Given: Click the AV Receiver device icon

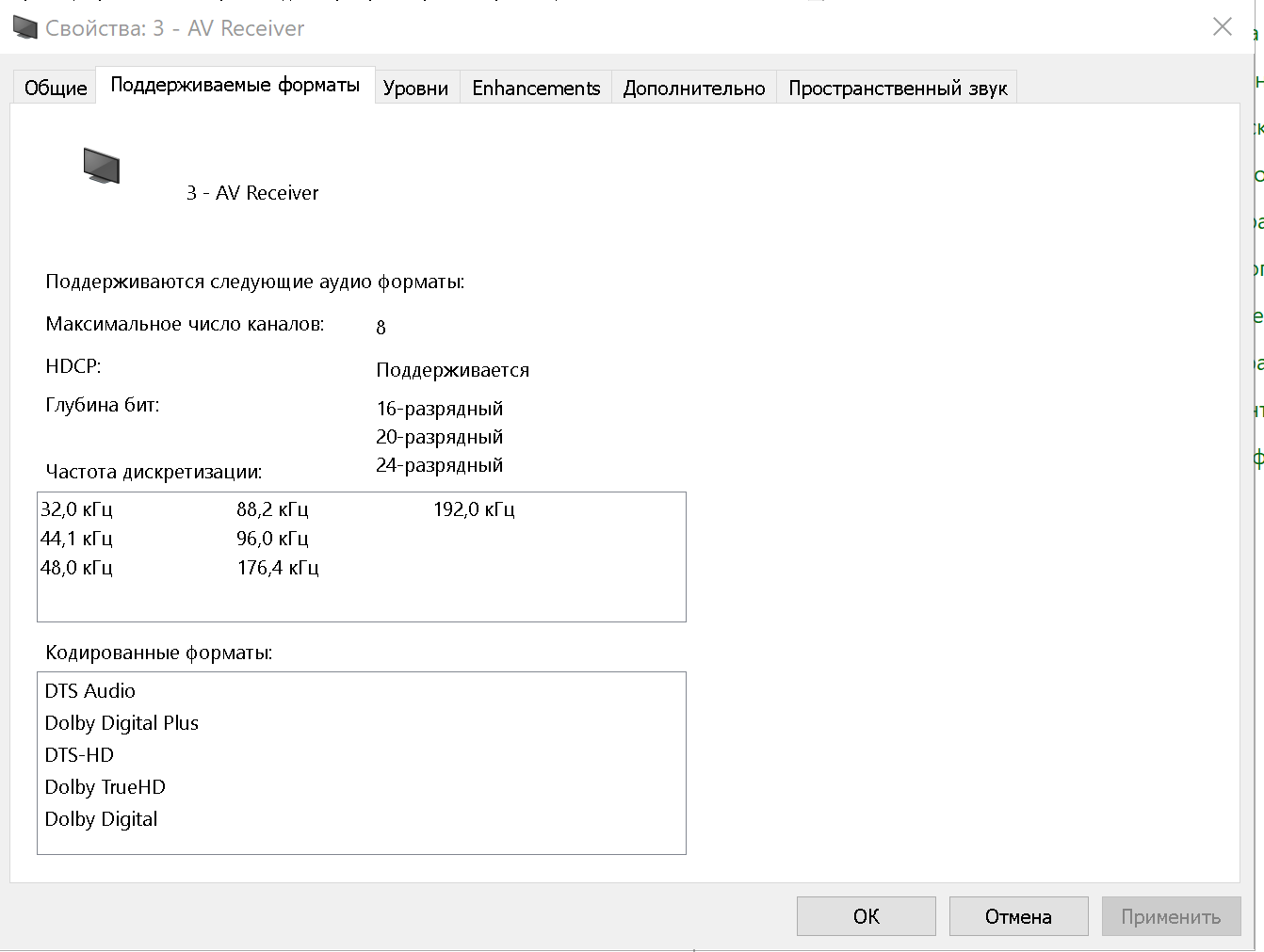Looking at the screenshot, I should tap(101, 166).
